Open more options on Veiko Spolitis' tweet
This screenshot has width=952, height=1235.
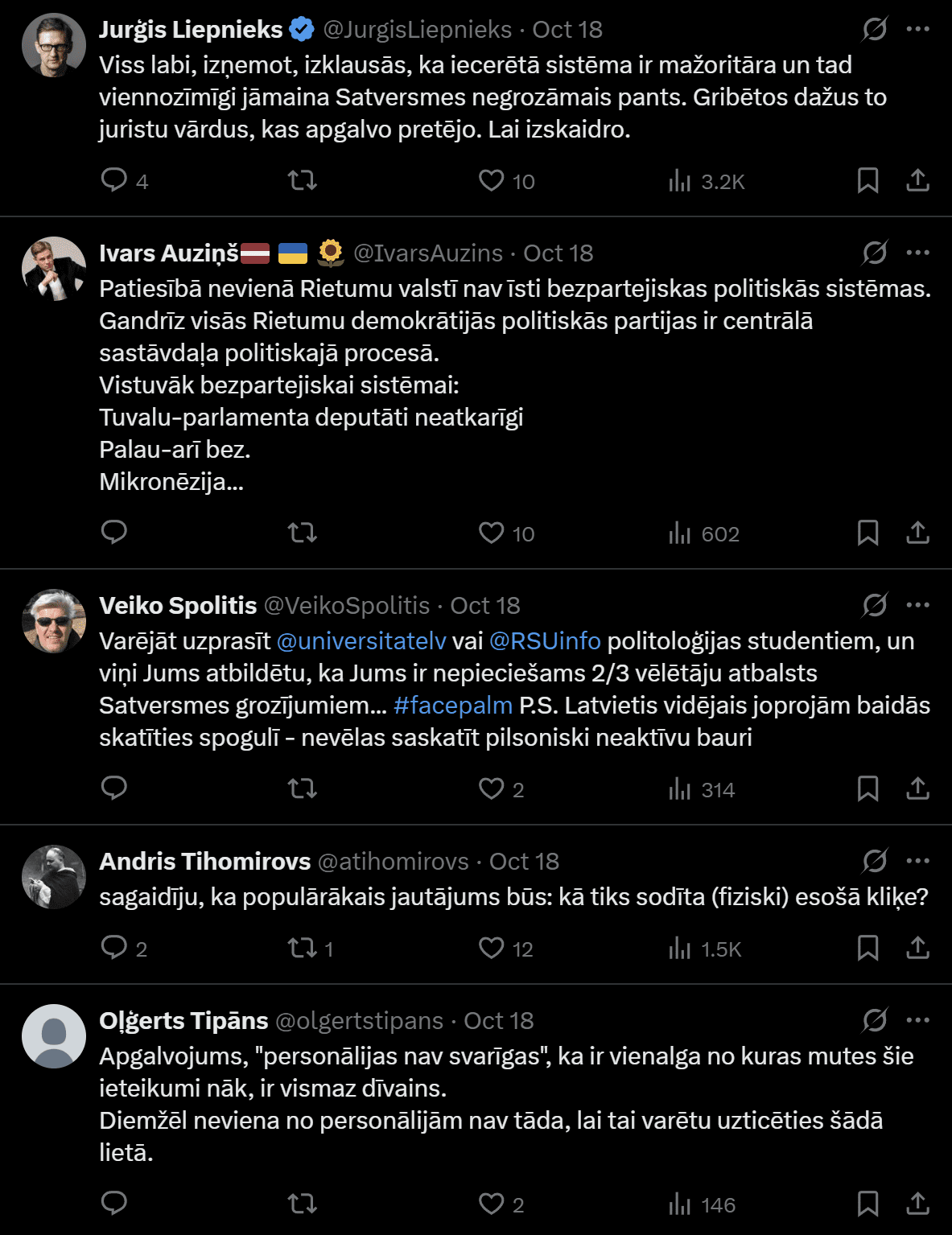(917, 605)
